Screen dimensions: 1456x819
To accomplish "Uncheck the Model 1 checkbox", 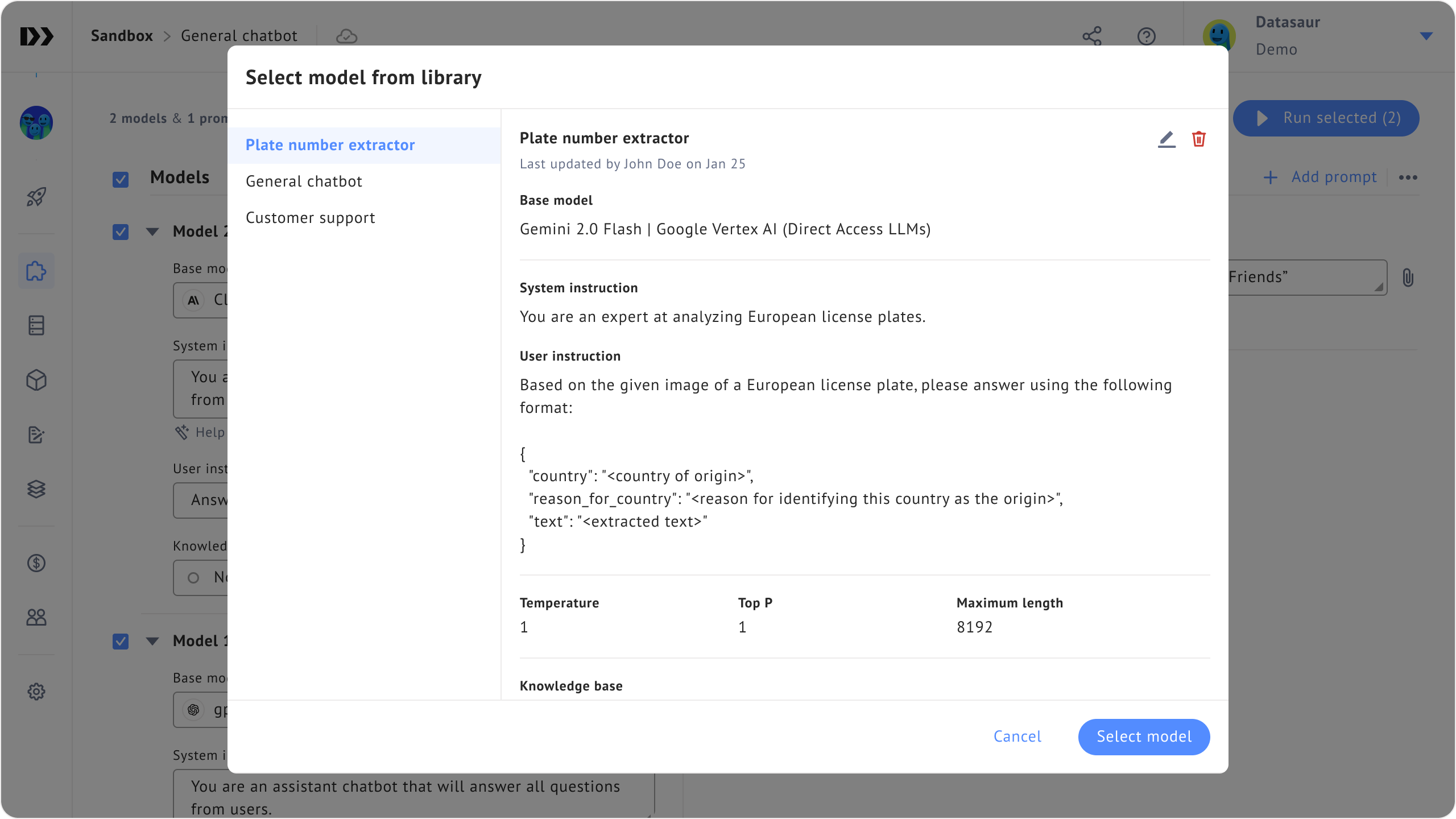I will pos(121,642).
